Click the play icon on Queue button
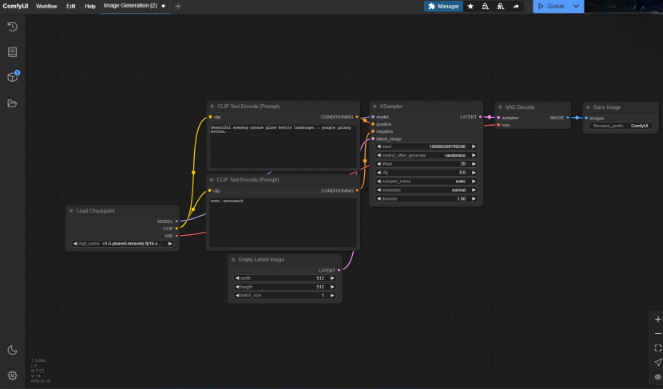The image size is (663, 389). point(540,6)
